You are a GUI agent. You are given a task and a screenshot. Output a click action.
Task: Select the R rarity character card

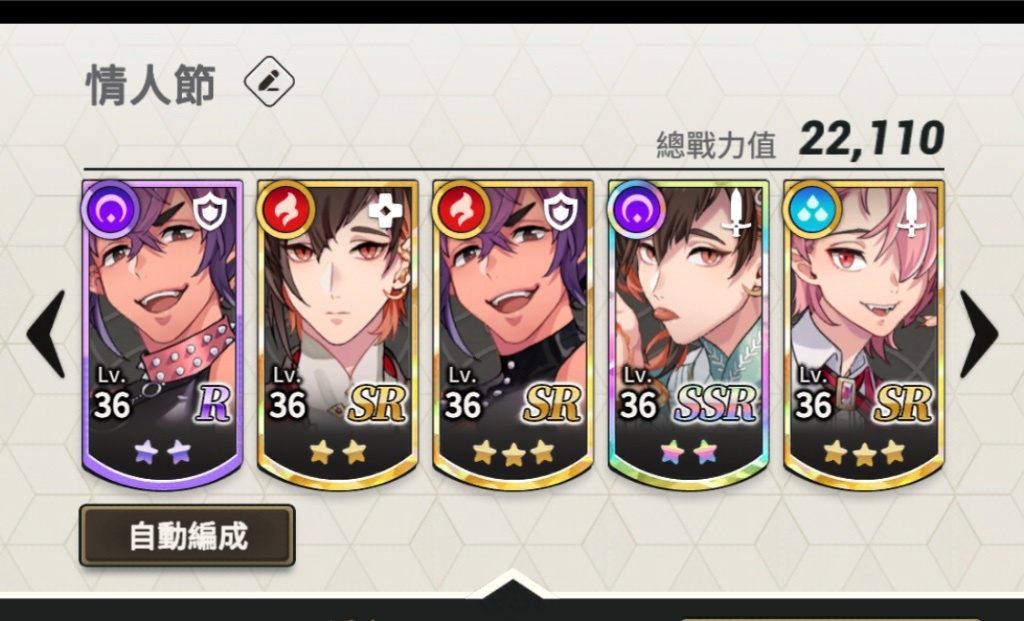point(163,334)
